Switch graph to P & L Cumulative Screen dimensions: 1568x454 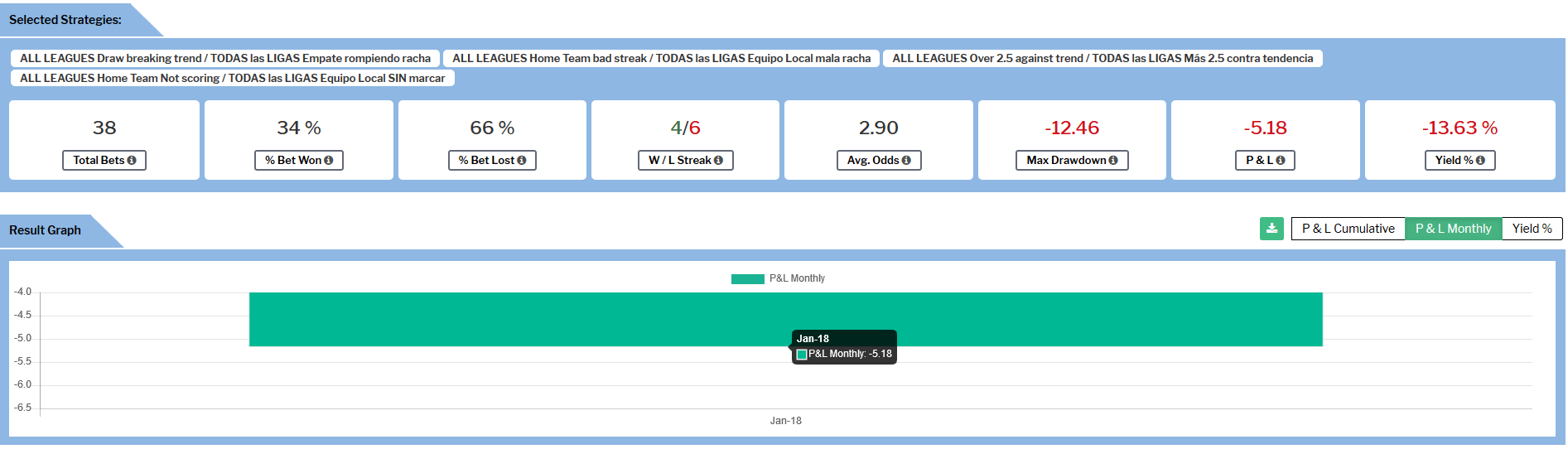1348,229
